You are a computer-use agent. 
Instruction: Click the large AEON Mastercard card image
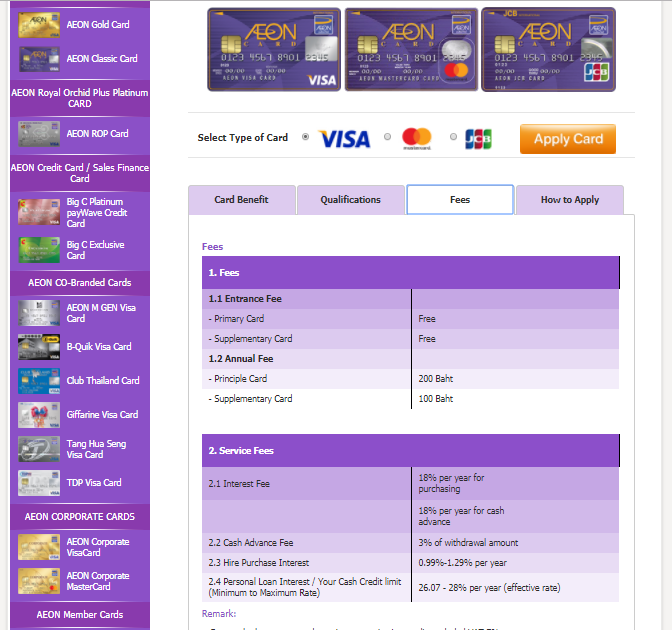[x=411, y=49]
